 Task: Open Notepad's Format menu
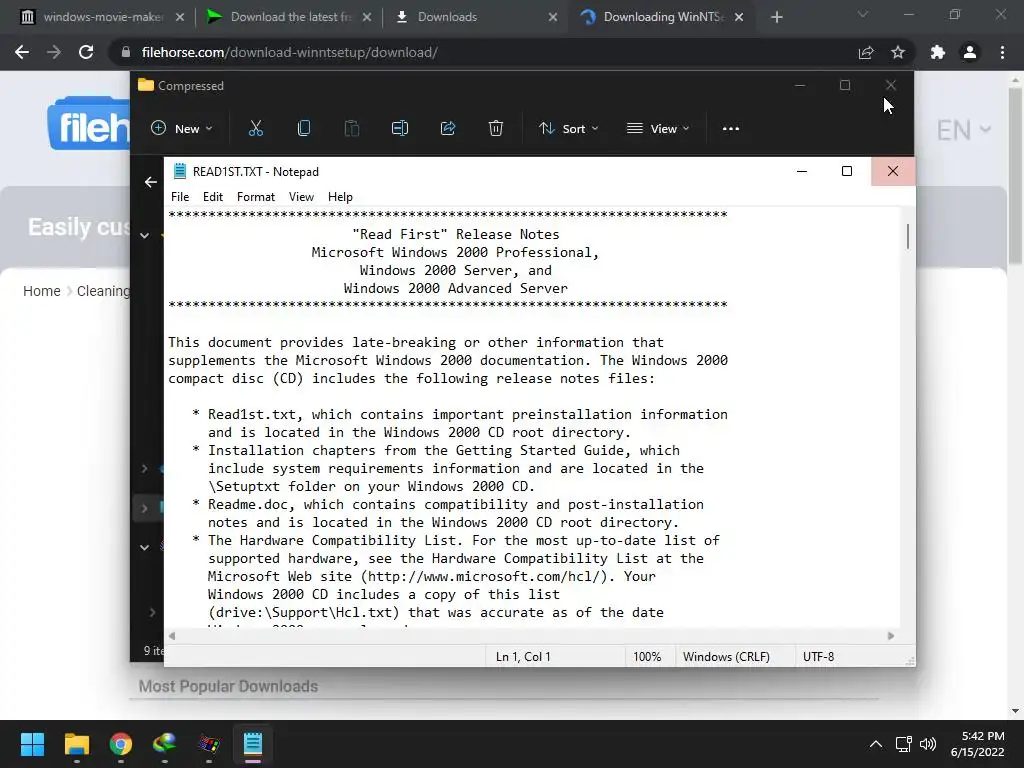tap(255, 197)
